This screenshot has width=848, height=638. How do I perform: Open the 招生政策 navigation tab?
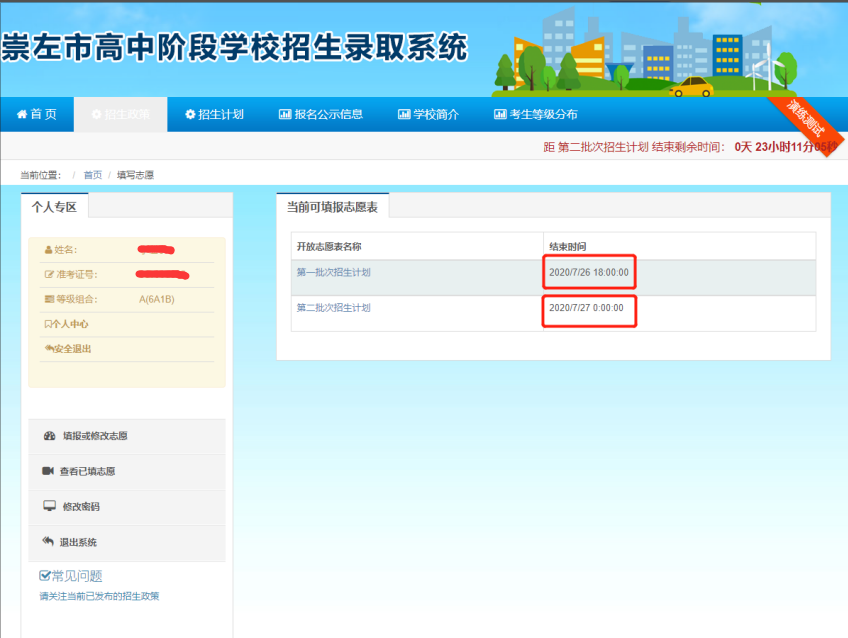120,115
